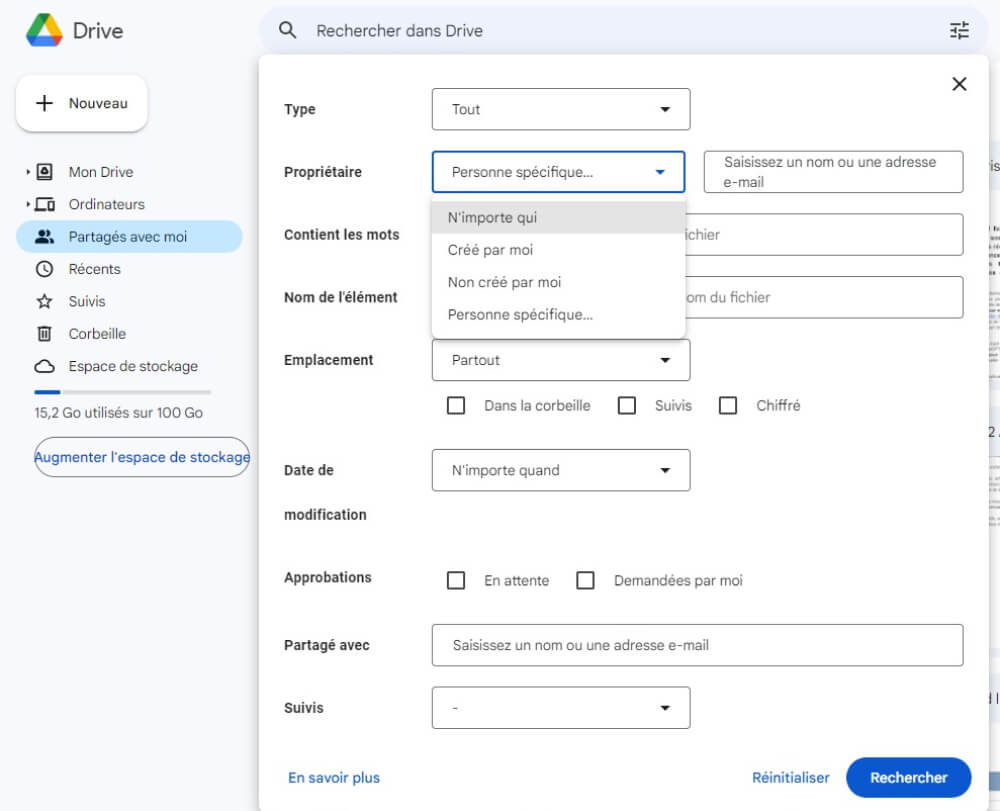Choose N'importe qui in the owner menu

pyautogui.click(x=492, y=217)
